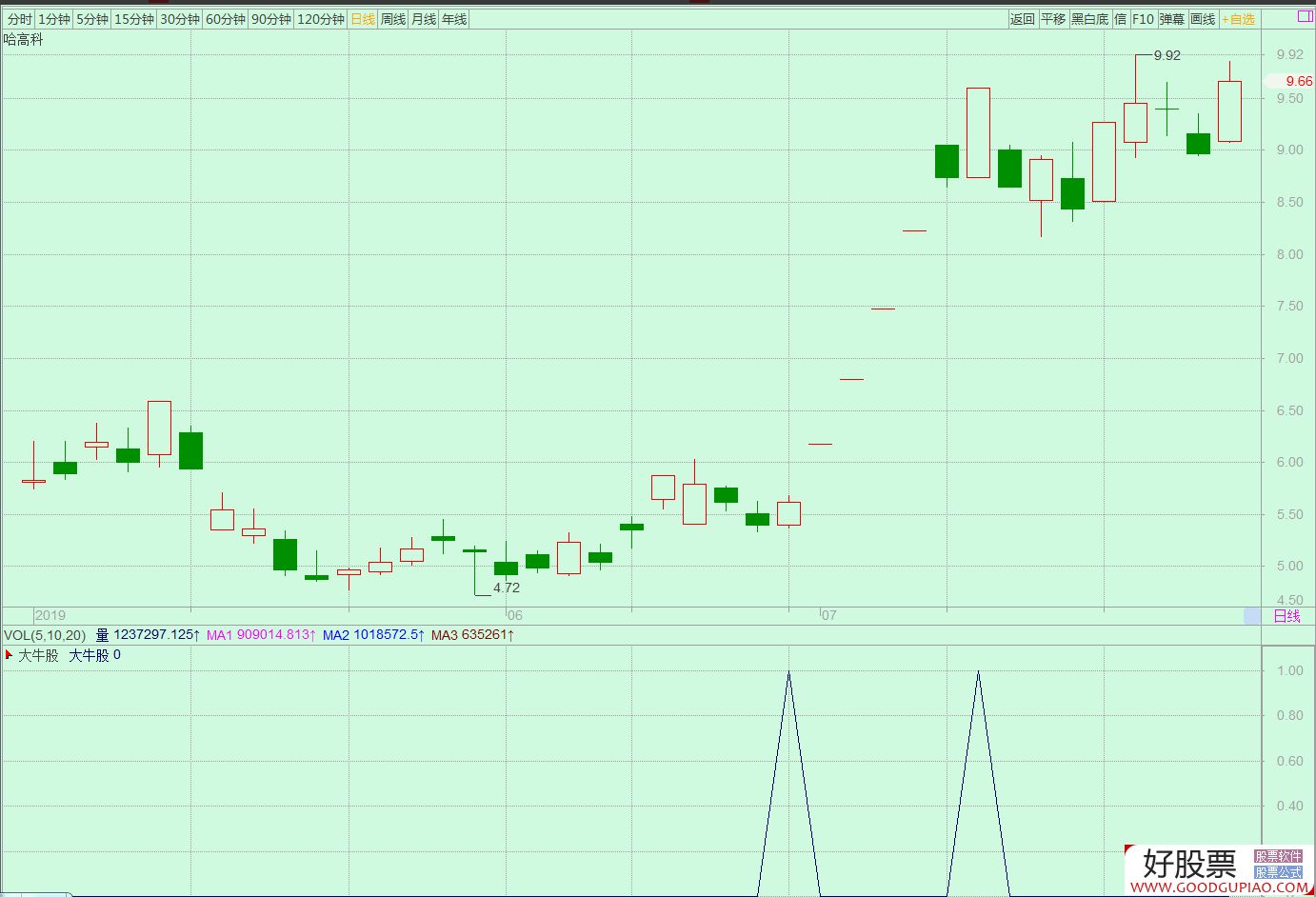Viewport: 1316px width, 897px height.
Task: Click the magenta panel layout icon
Action: 1304,17
